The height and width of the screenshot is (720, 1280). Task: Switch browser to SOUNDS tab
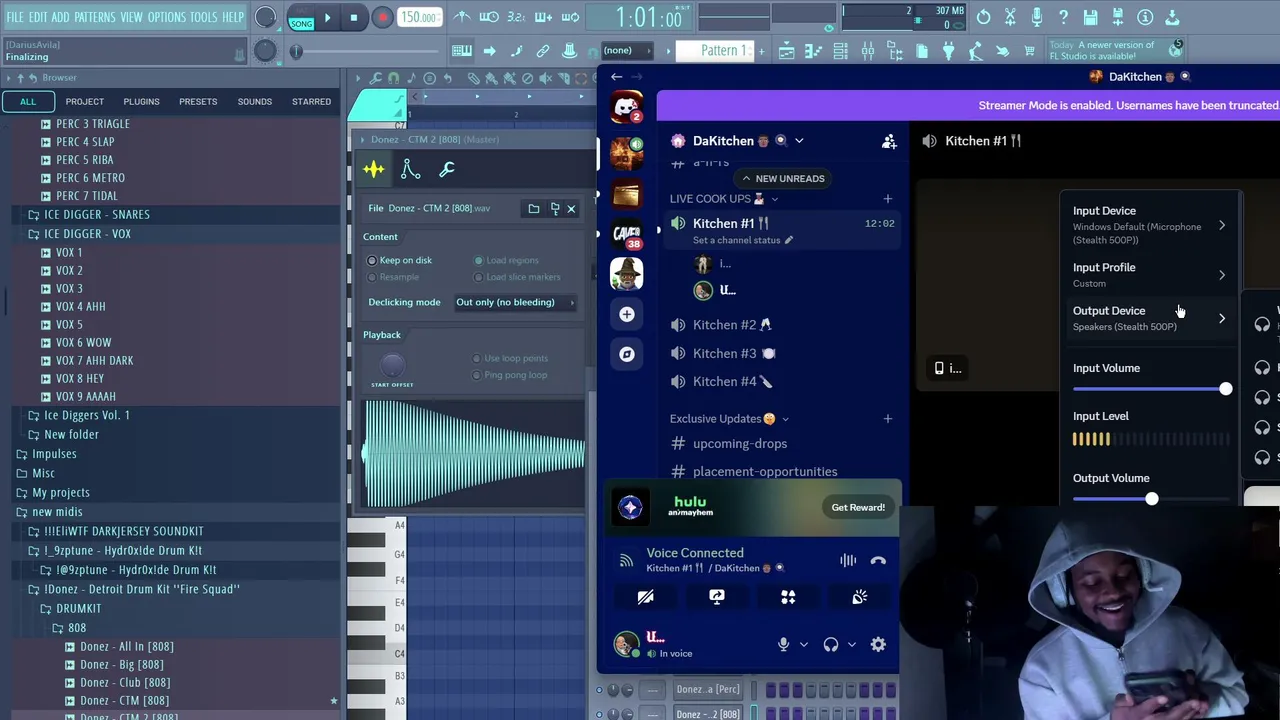coord(254,101)
